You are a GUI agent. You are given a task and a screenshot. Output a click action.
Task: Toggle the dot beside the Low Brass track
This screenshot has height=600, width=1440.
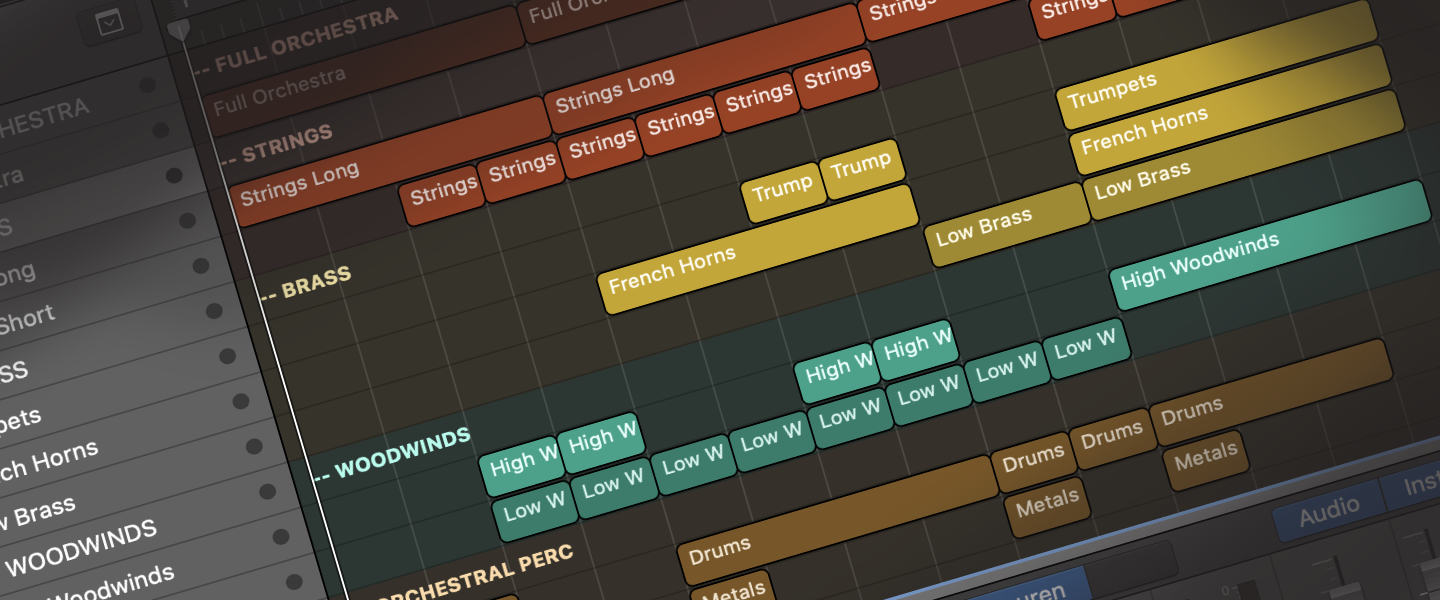point(267,492)
